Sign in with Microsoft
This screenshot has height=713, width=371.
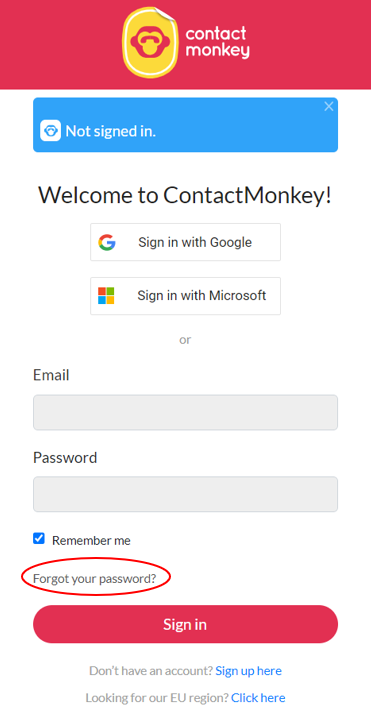tap(186, 296)
